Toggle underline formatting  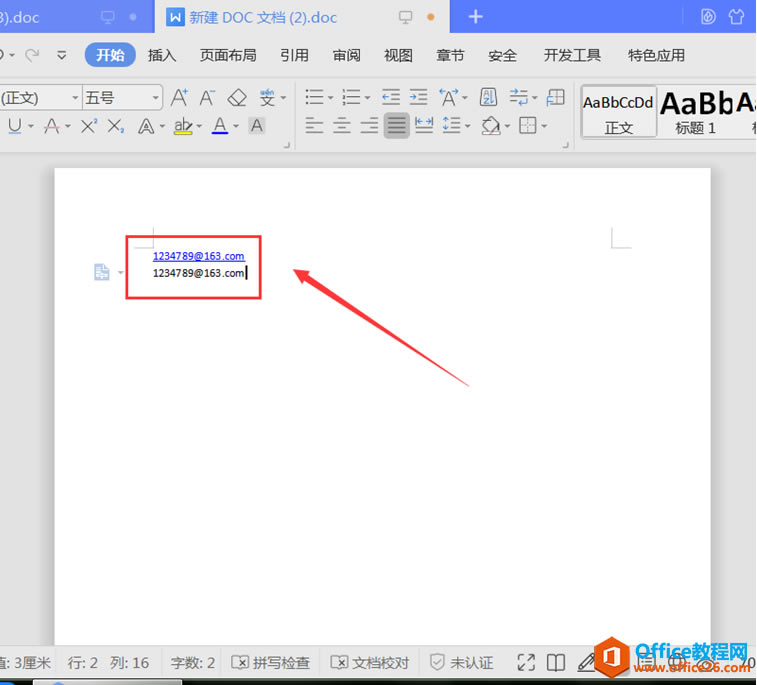point(14,126)
